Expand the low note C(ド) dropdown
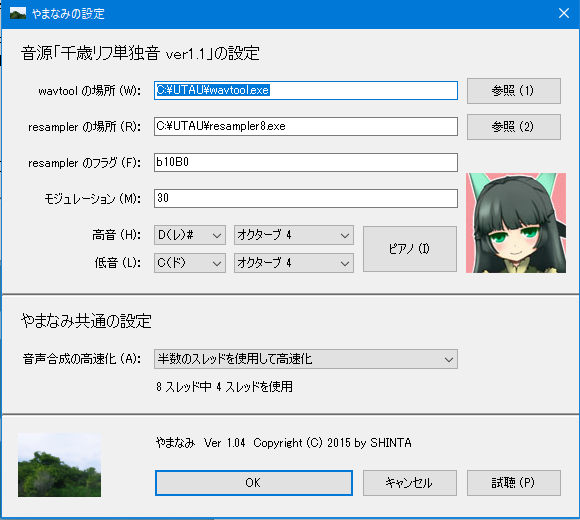 (190, 263)
